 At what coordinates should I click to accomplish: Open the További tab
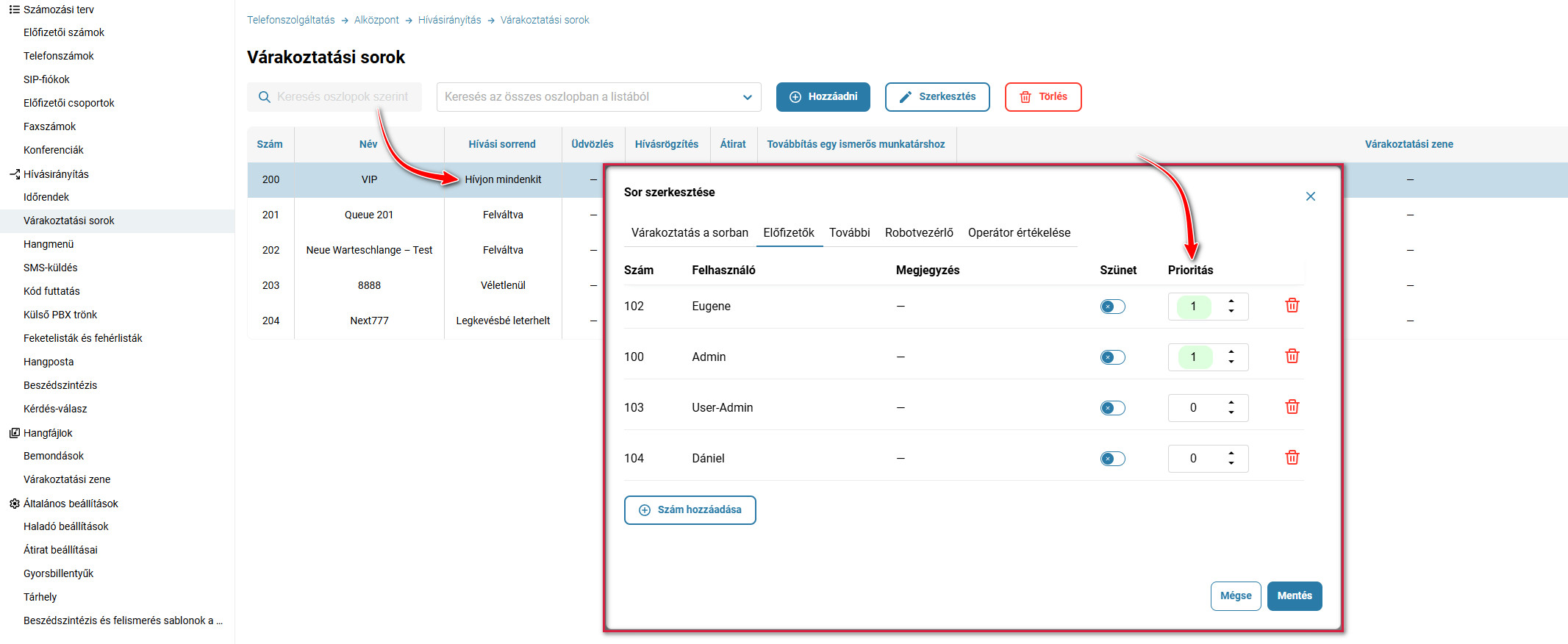[849, 232]
